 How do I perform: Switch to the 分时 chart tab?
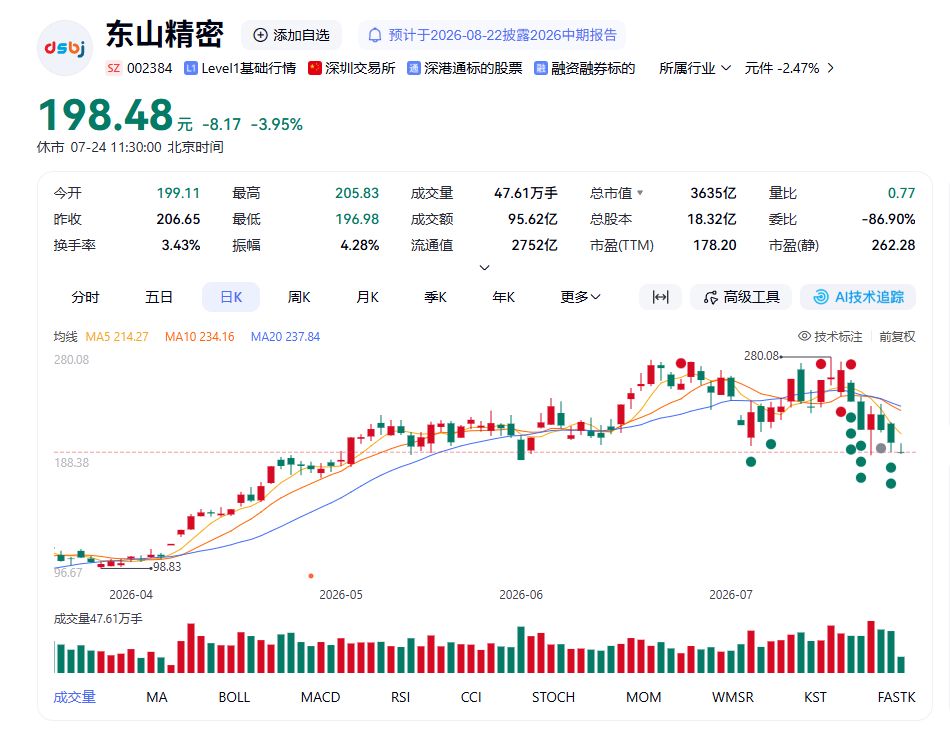coord(85,297)
